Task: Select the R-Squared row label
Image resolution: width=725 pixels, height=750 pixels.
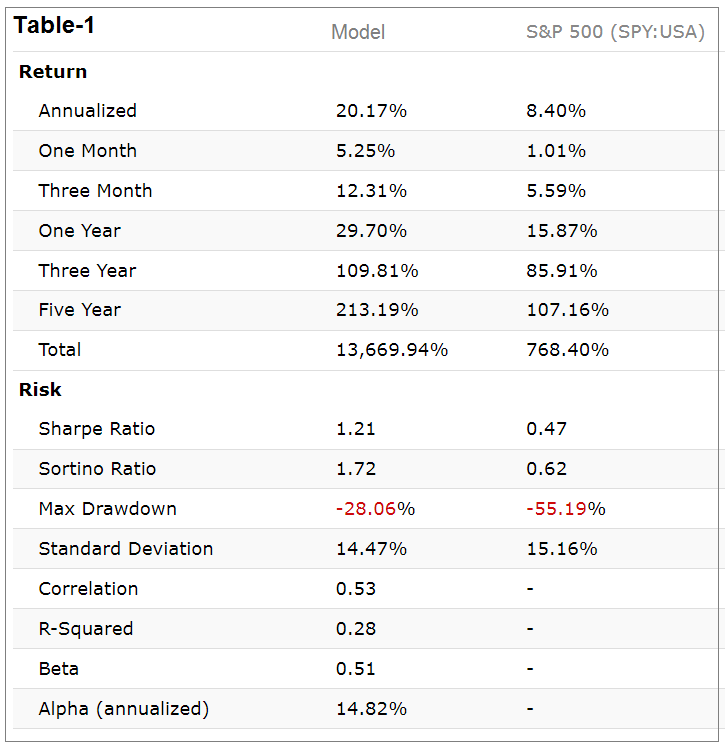Action: coord(86,629)
